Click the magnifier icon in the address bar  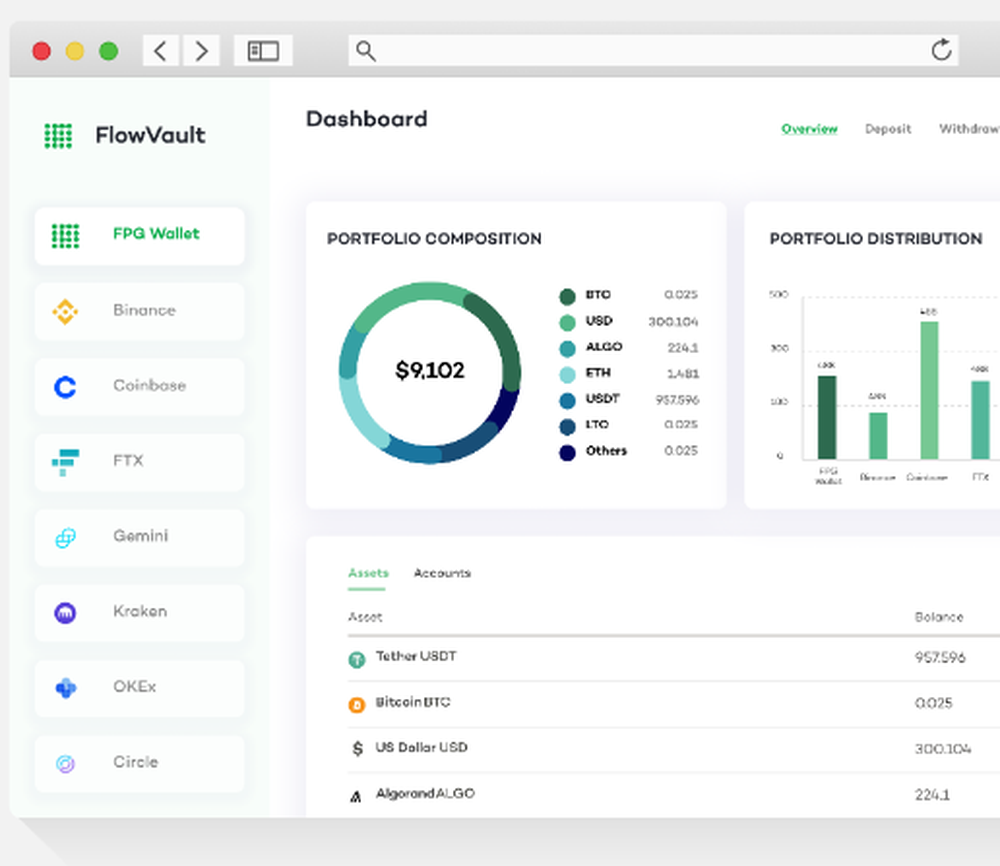[x=365, y=50]
